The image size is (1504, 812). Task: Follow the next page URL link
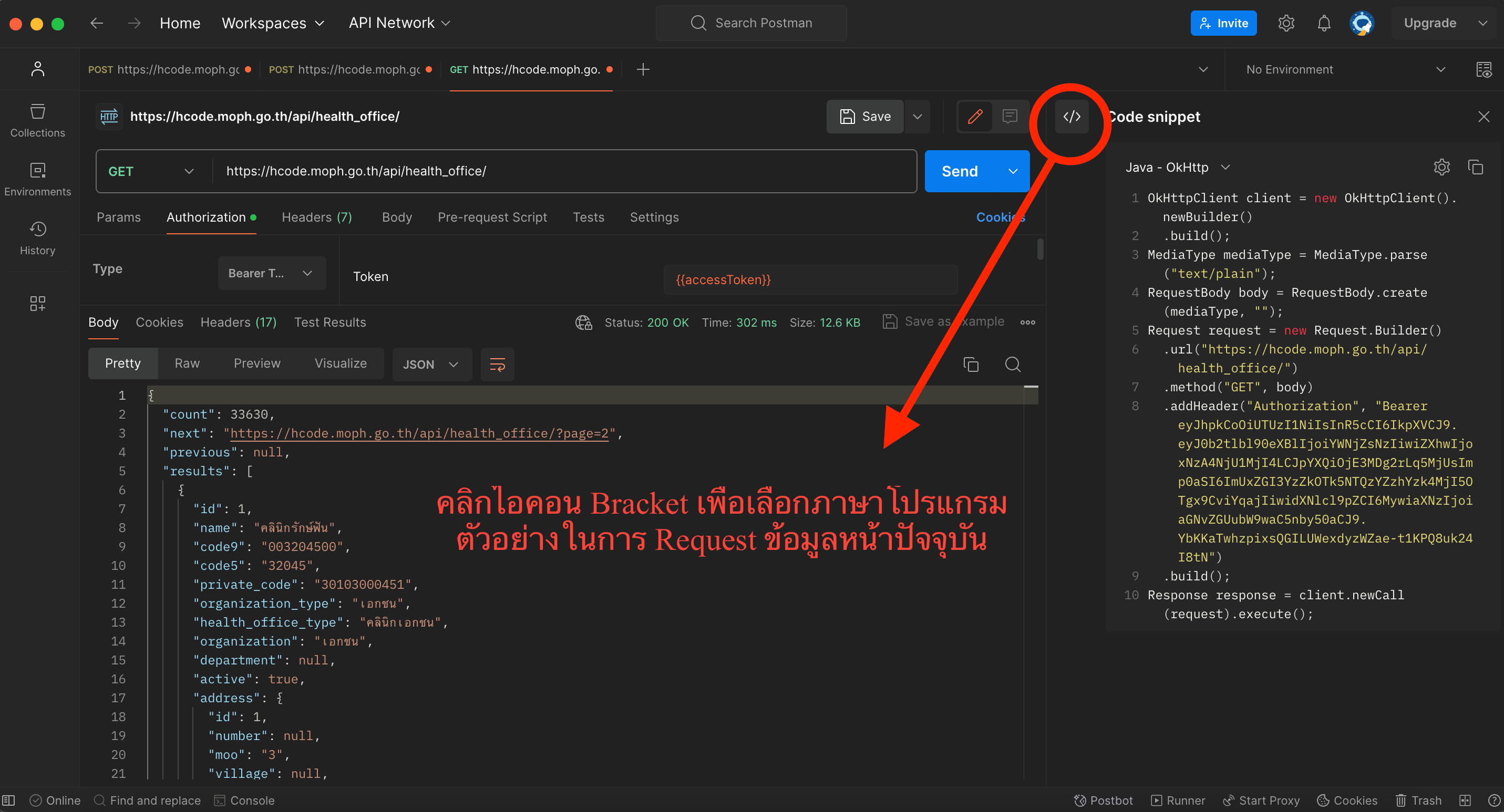pyautogui.click(x=419, y=433)
